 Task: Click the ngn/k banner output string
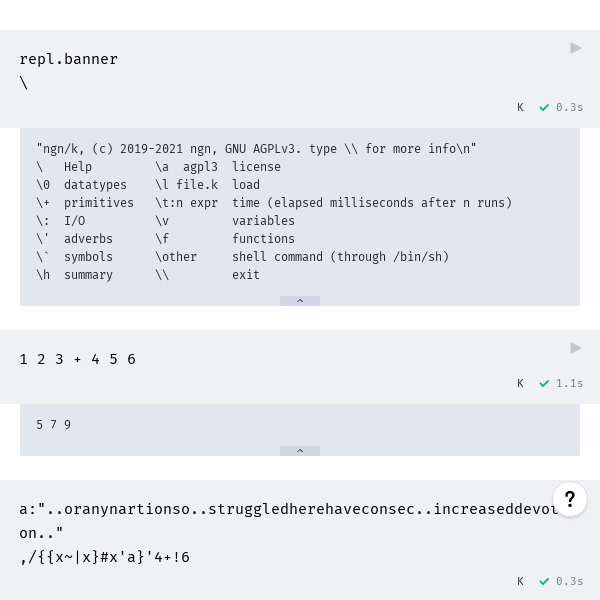click(256, 149)
